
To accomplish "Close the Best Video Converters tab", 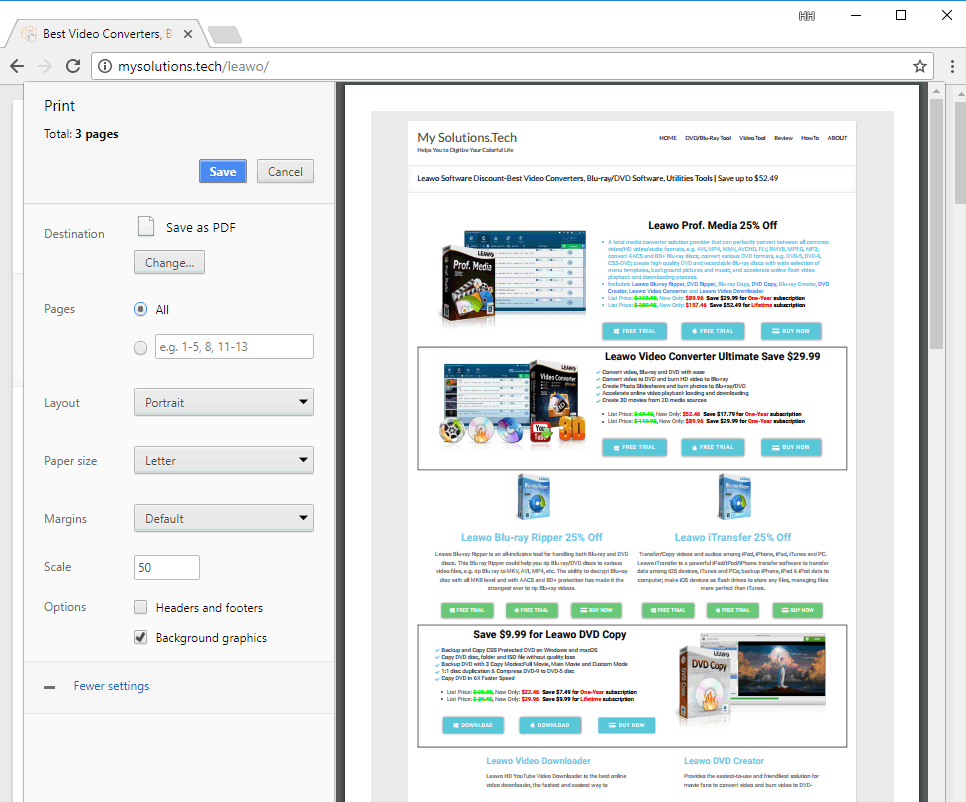I will (x=187, y=32).
